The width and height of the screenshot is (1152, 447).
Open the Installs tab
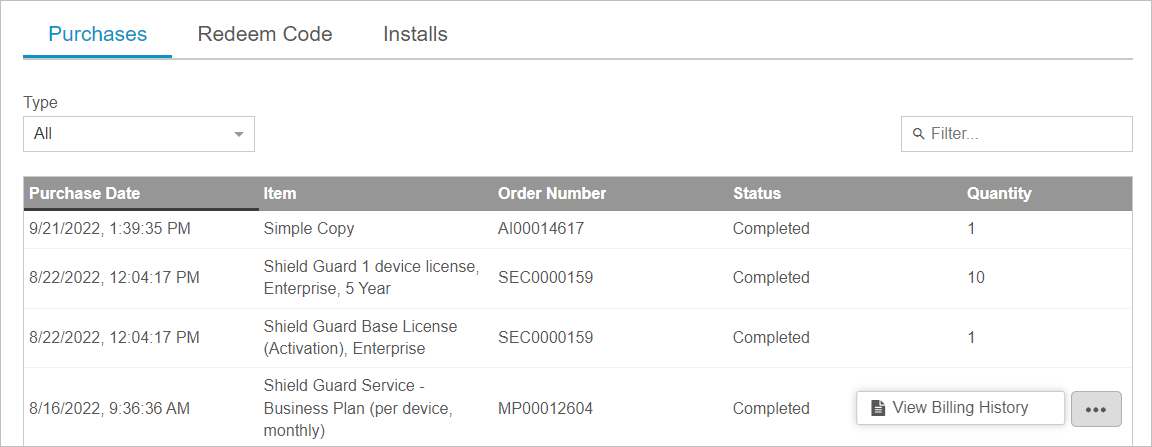click(x=415, y=34)
